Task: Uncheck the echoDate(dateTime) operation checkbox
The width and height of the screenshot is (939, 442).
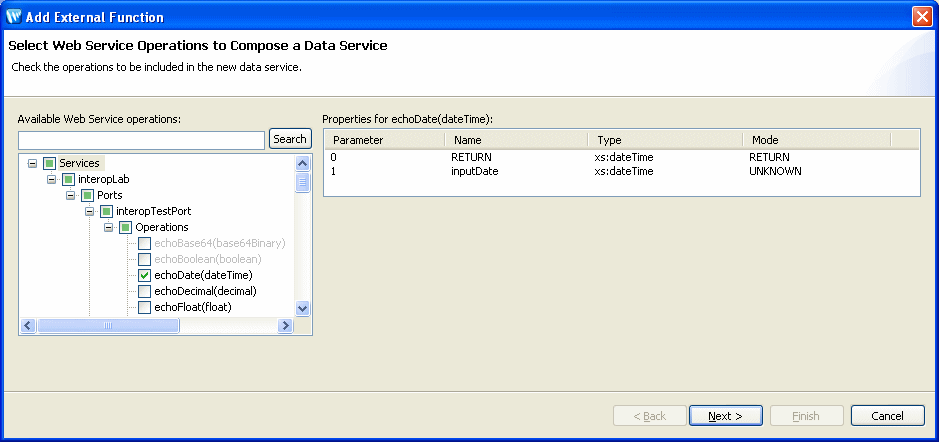Action: pos(144,276)
